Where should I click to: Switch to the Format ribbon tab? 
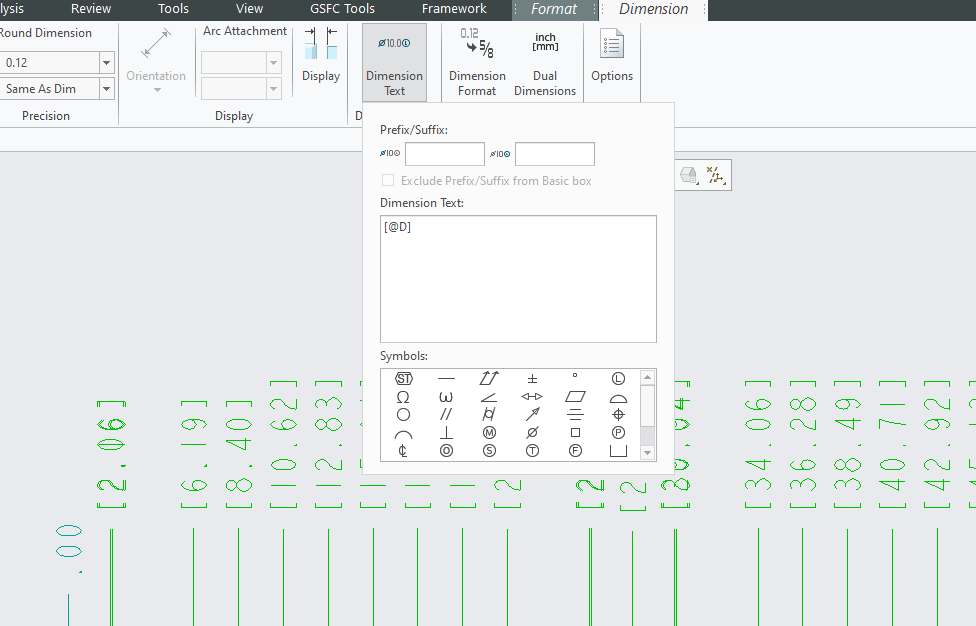[554, 9]
